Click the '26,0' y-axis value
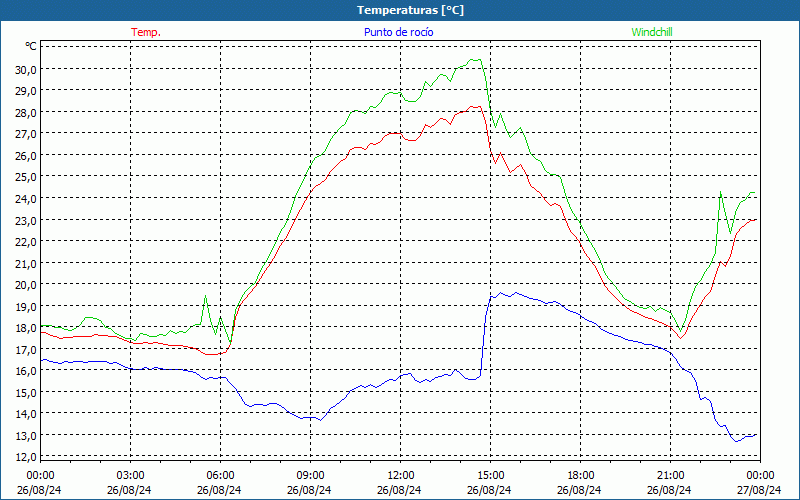 click(26, 156)
